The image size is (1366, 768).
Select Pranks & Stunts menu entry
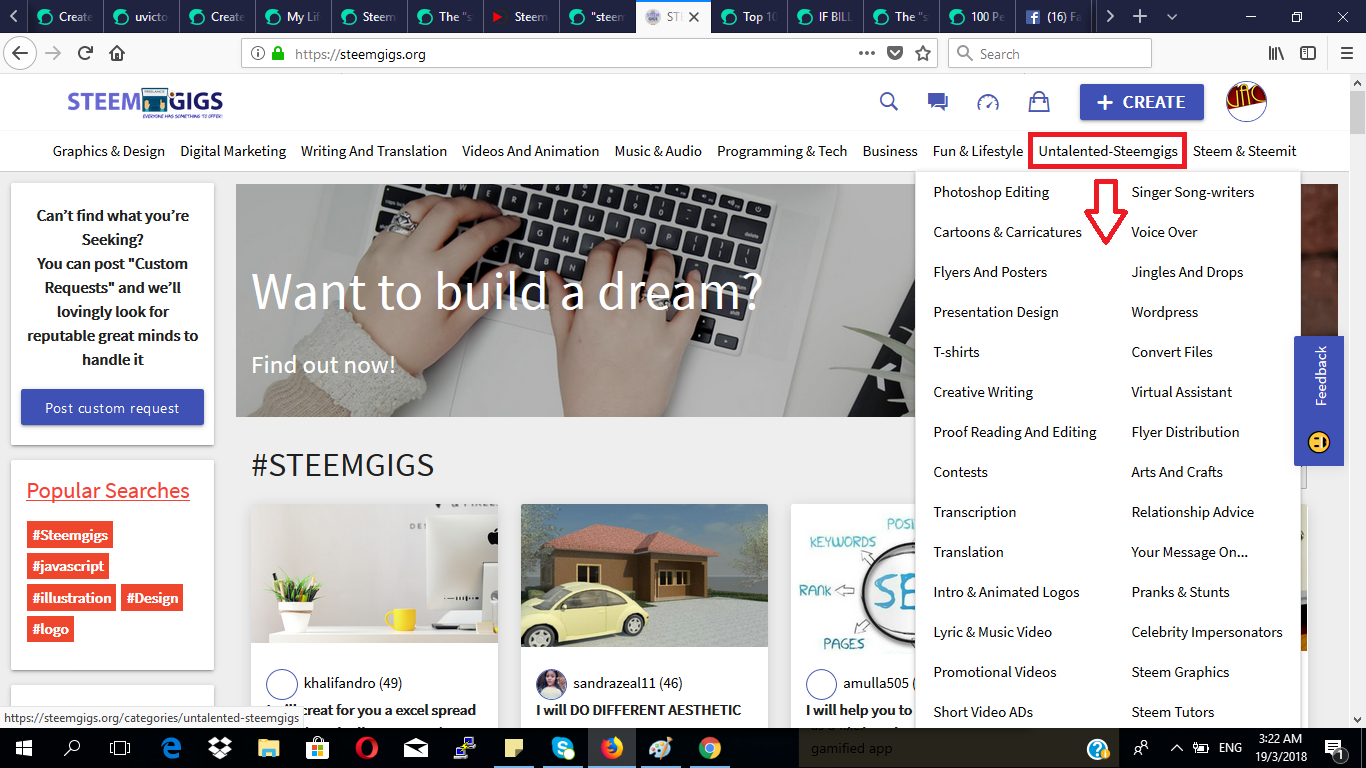[1180, 592]
